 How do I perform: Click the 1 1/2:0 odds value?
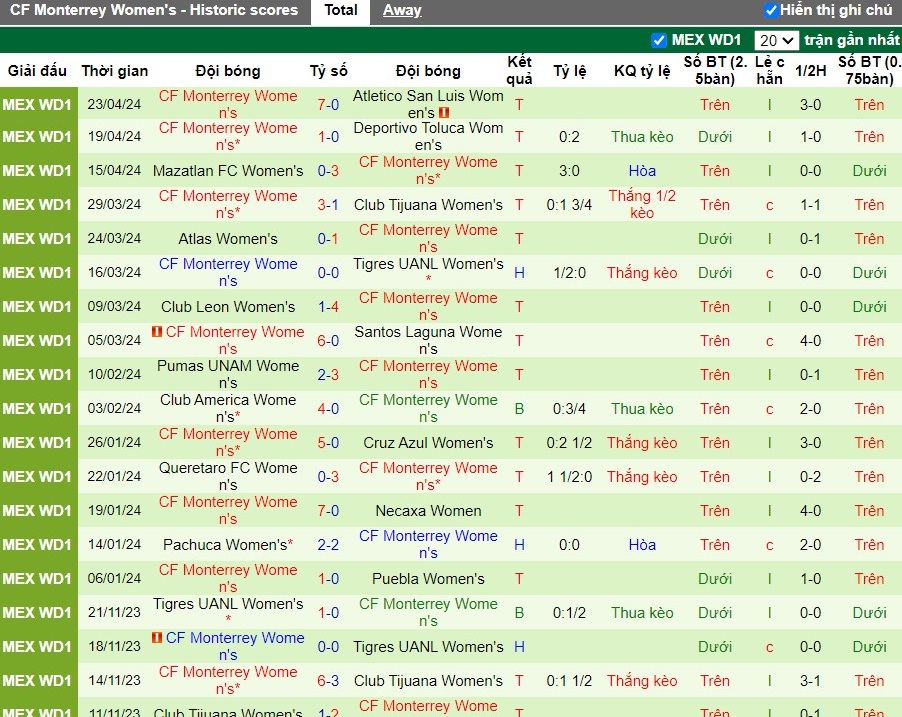569,477
